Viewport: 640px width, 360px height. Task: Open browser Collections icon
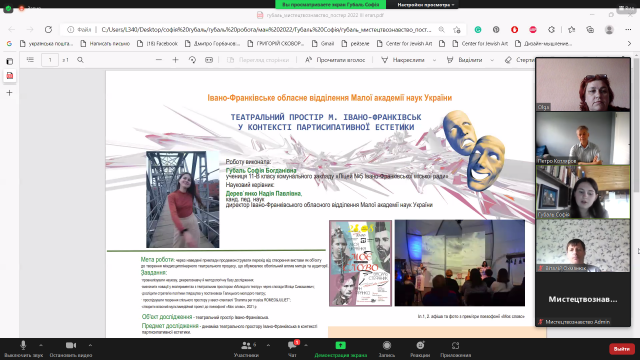tap(590, 29)
